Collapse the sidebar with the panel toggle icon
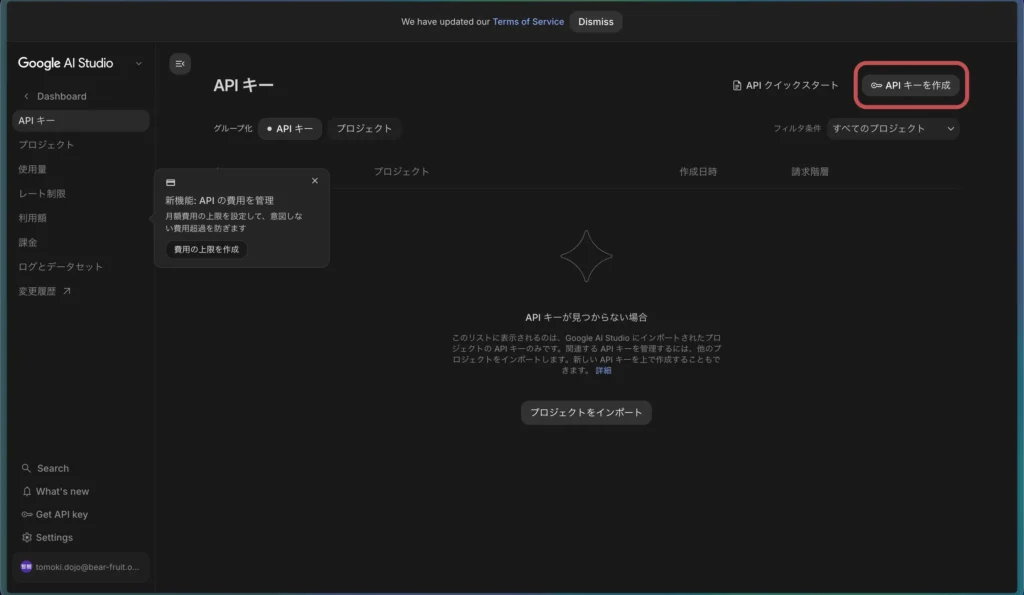This screenshot has height=595, width=1024. tap(180, 63)
